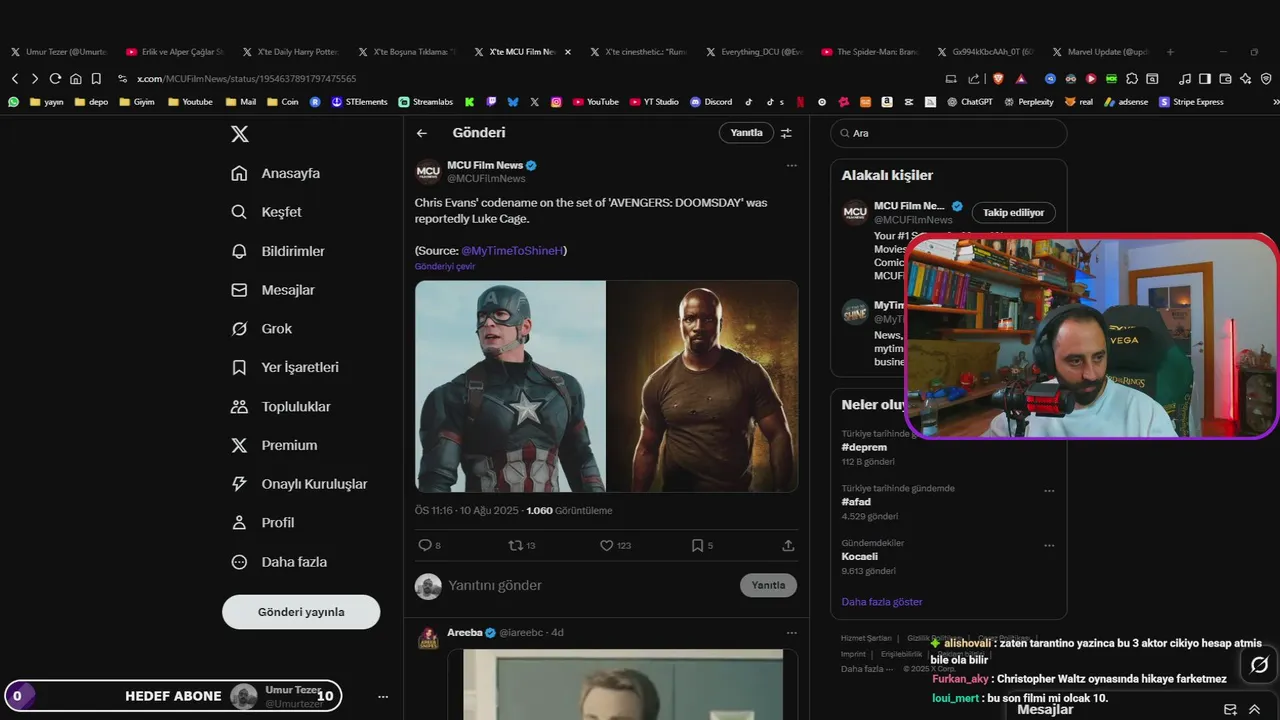1280x720 pixels.
Task: Bookmark the post with the bookmark icon
Action: click(697, 545)
